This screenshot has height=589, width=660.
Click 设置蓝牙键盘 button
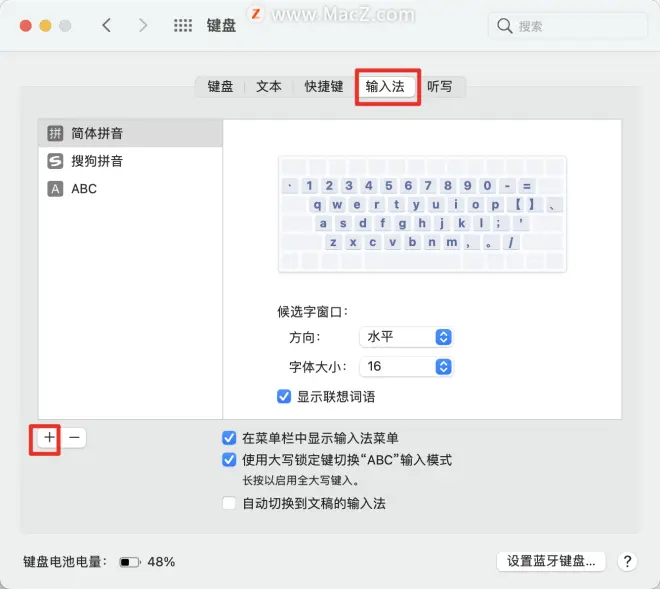point(551,561)
